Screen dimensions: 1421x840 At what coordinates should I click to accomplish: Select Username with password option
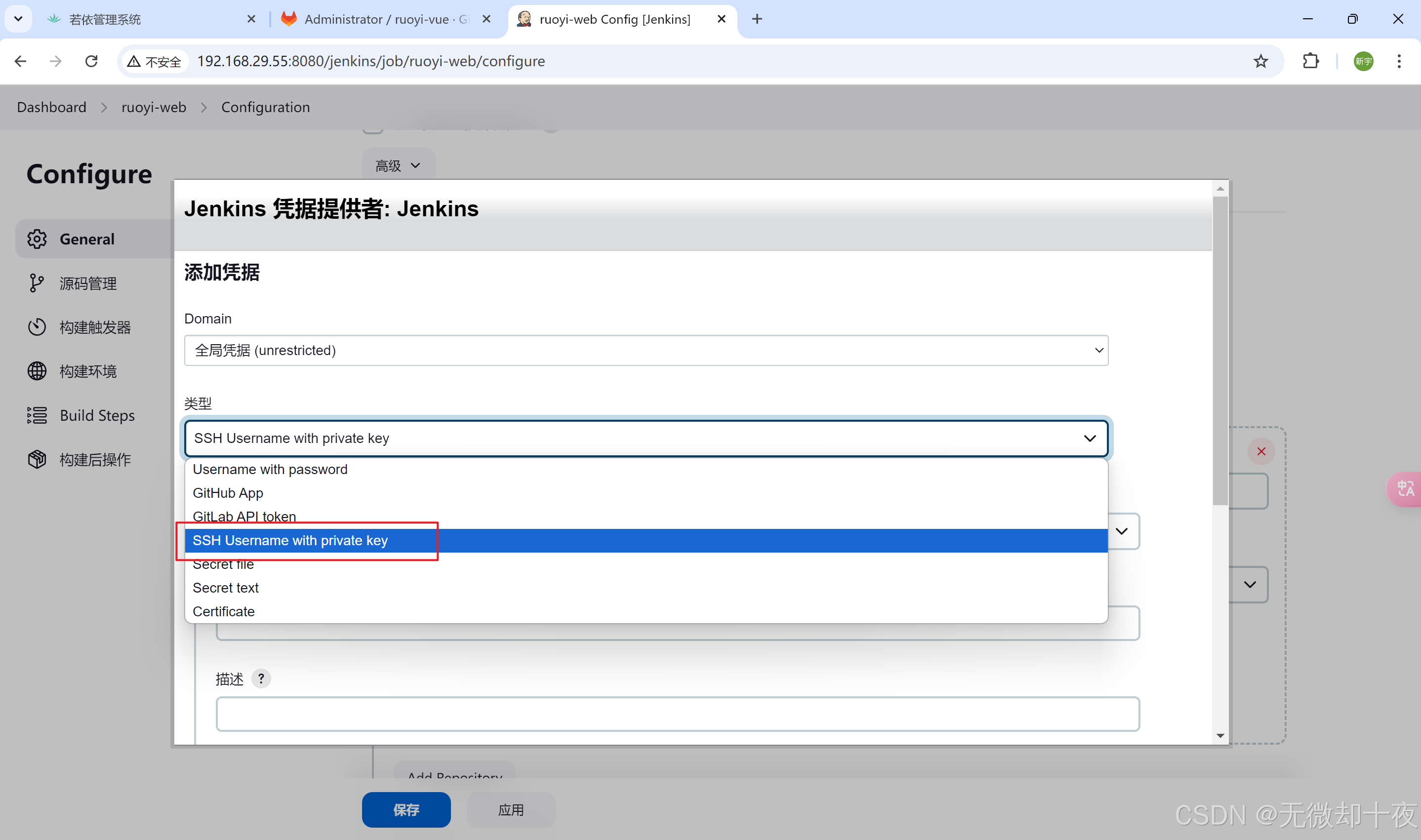[270, 469]
